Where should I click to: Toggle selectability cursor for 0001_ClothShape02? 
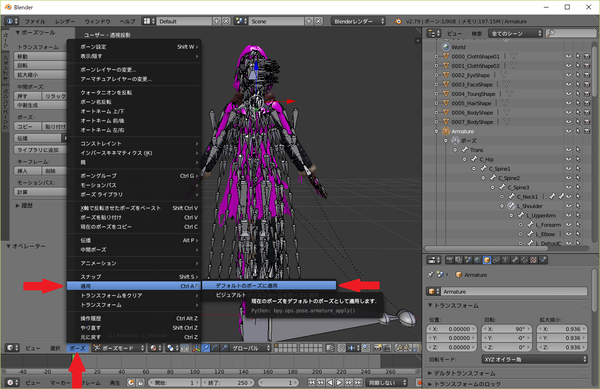pos(578,66)
